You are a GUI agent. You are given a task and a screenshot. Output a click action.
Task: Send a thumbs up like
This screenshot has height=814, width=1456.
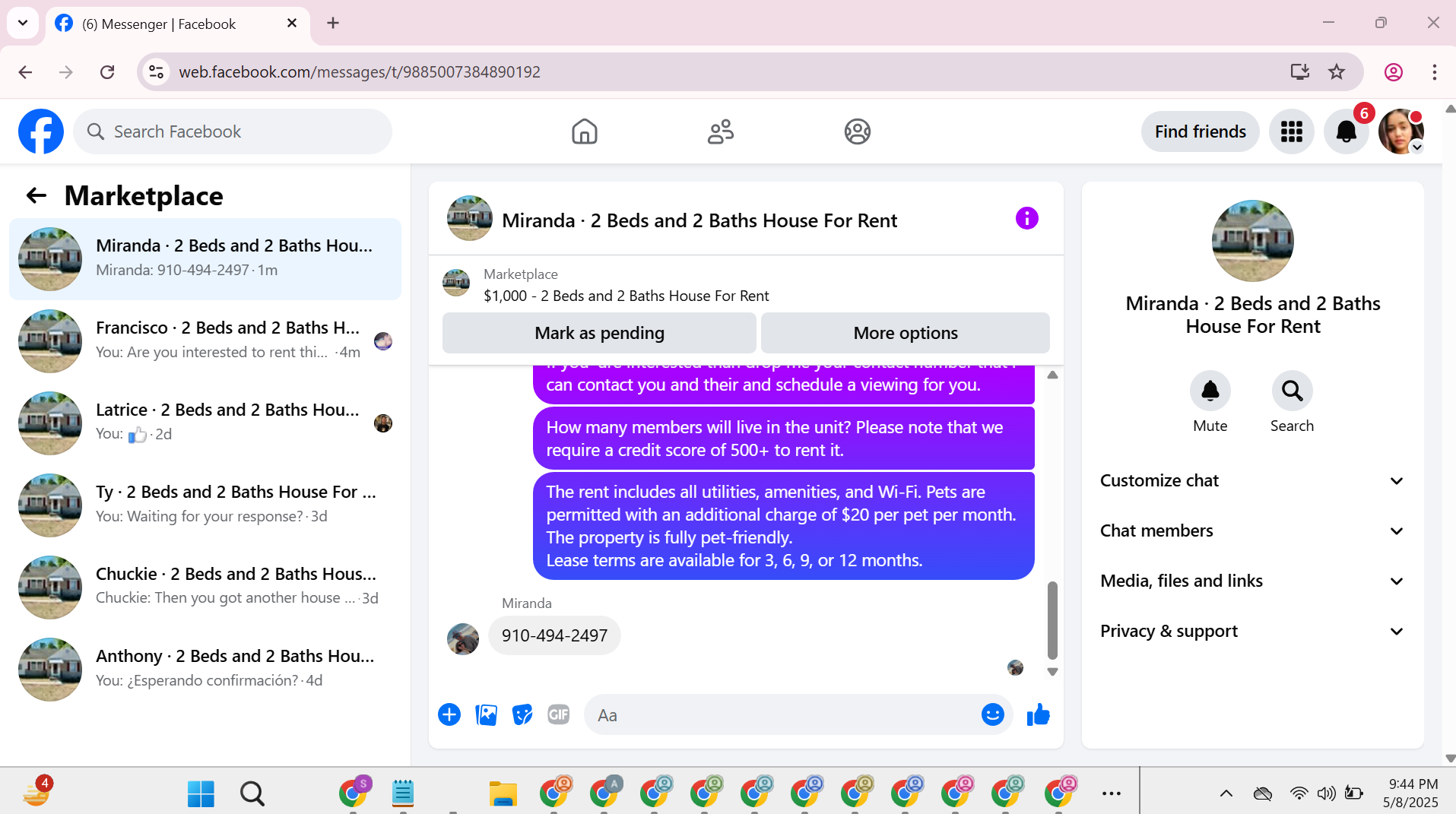point(1038,714)
